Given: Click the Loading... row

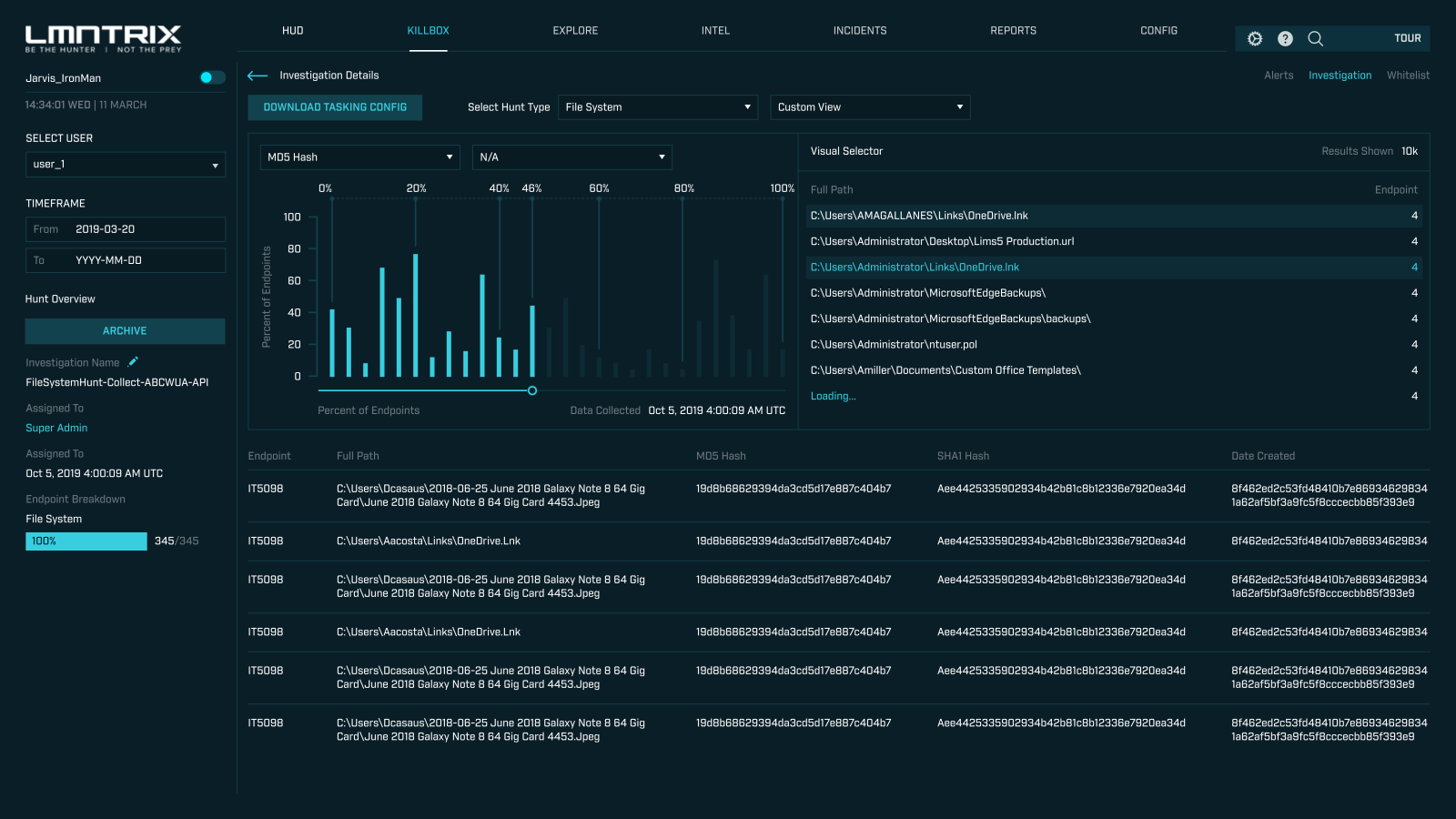Looking at the screenshot, I should tap(1114, 396).
